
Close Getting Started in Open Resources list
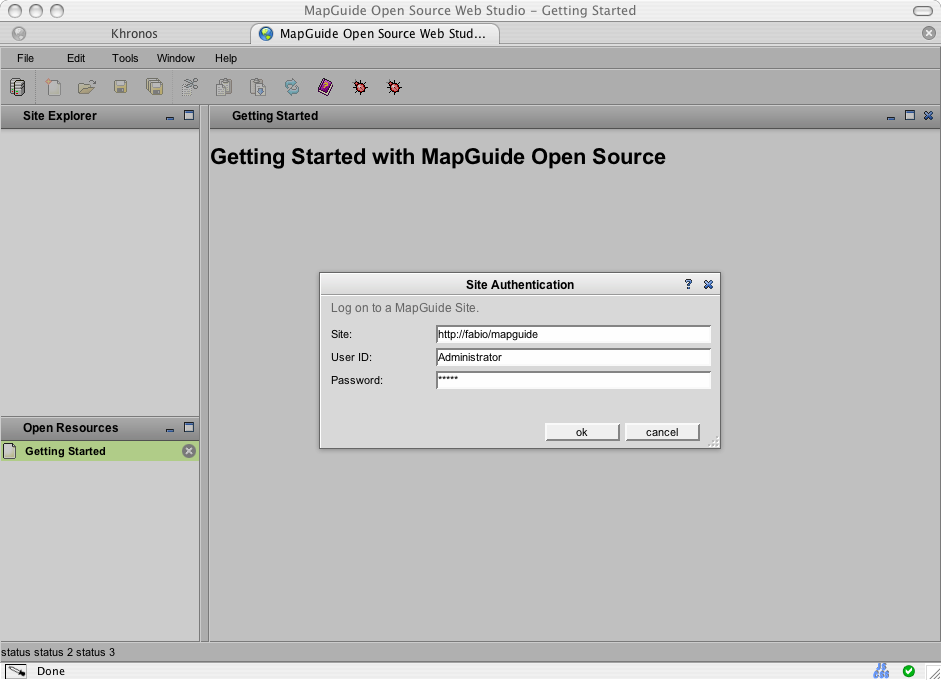coord(189,452)
